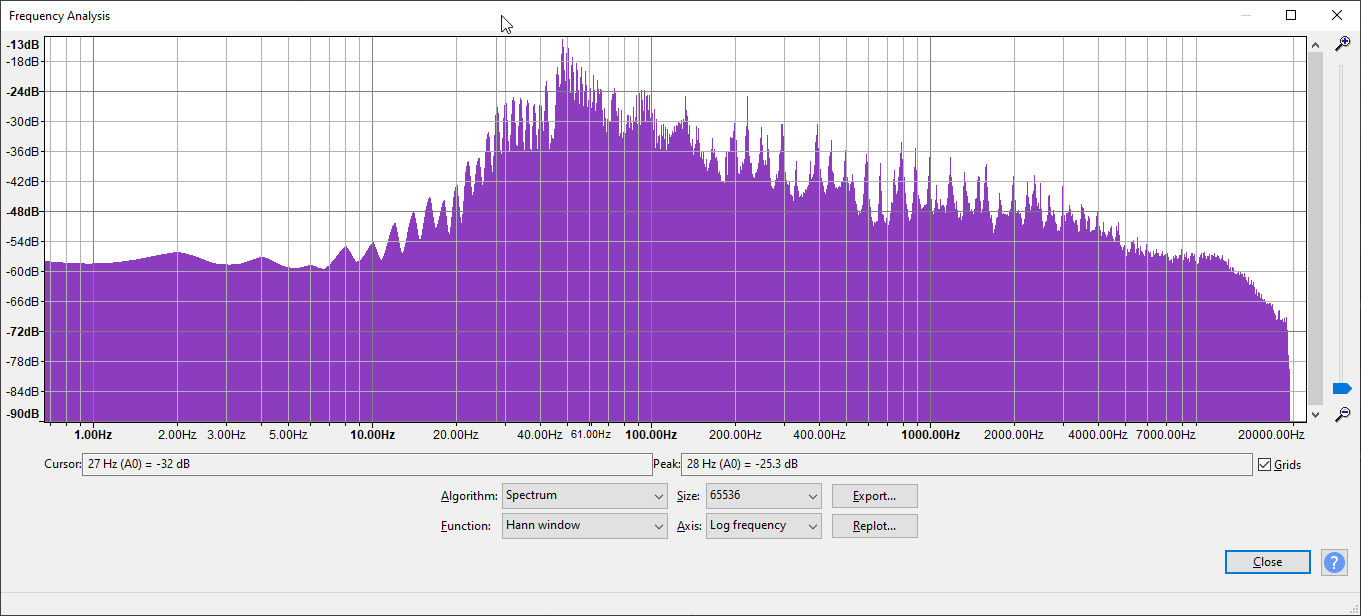Expand the Axis dropdown showing Log frequency

tap(763, 526)
